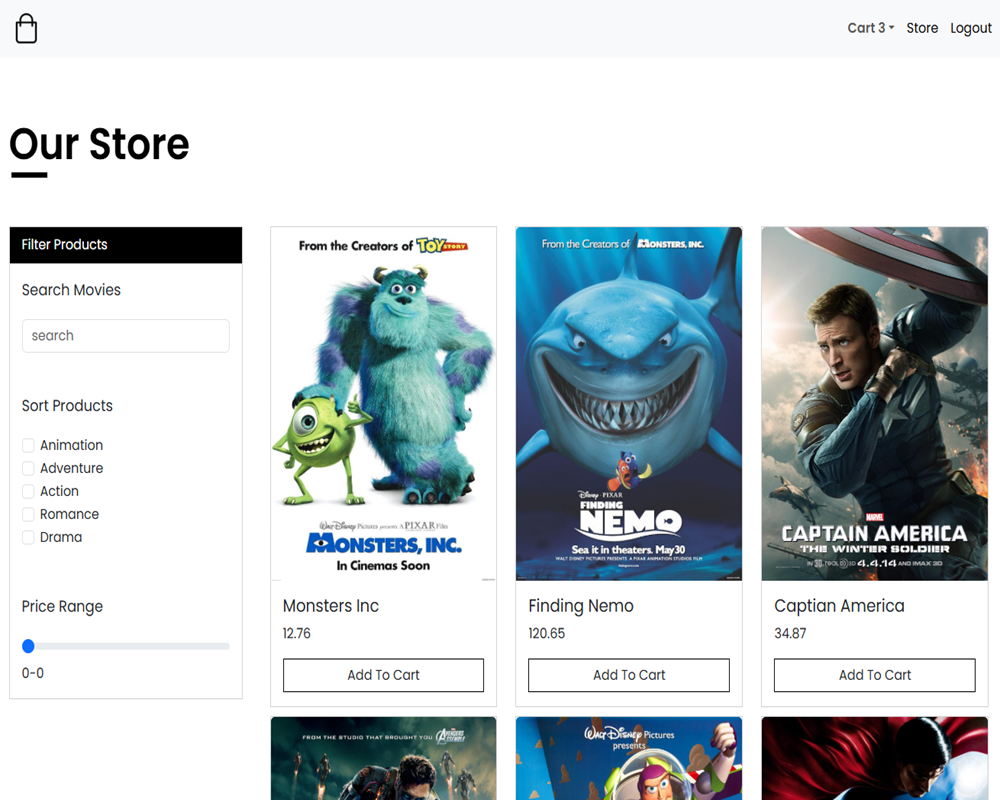Click the 12.76 price
Screen dimensions: 1000x800
297,633
